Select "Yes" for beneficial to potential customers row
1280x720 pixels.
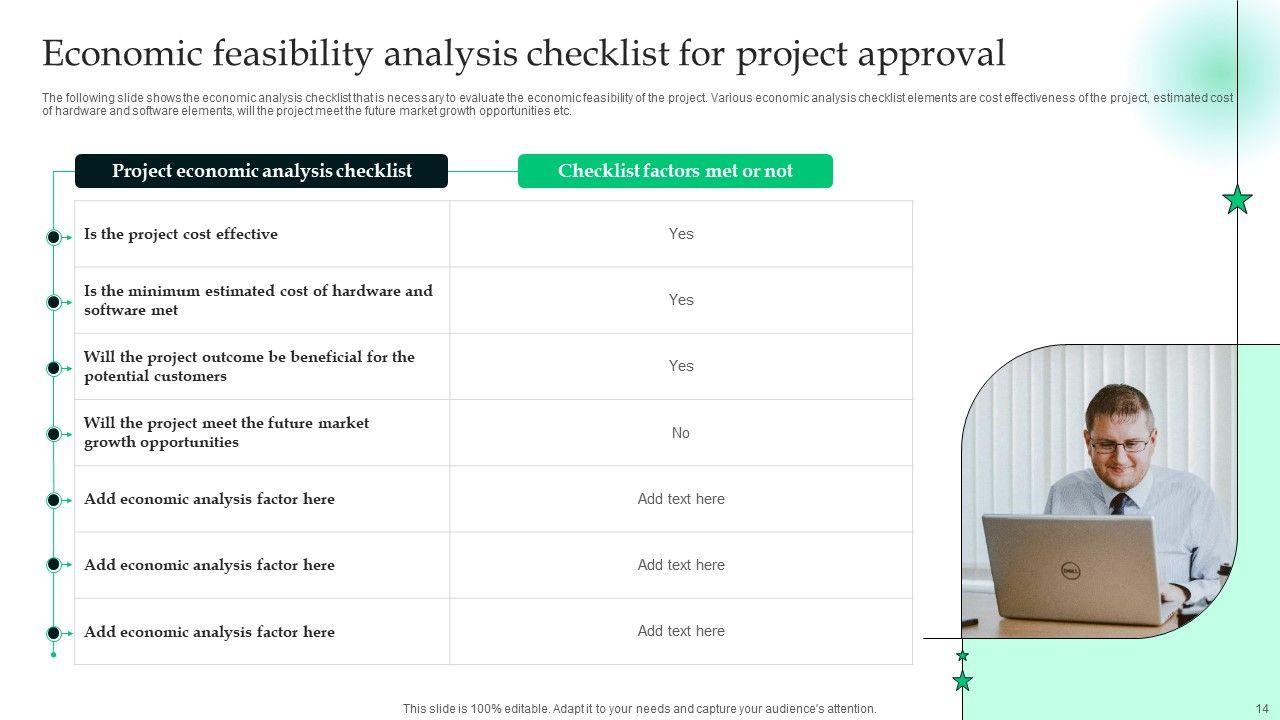tap(681, 366)
